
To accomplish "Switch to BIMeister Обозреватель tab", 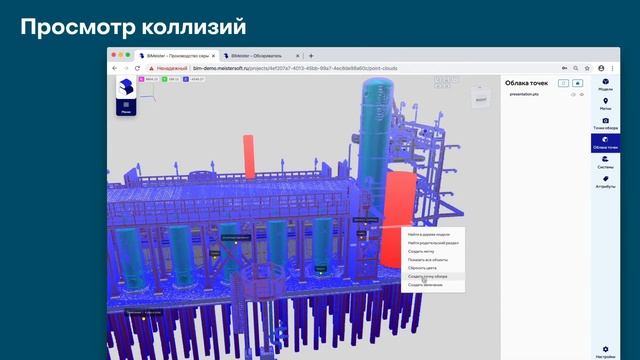I will (257, 56).
